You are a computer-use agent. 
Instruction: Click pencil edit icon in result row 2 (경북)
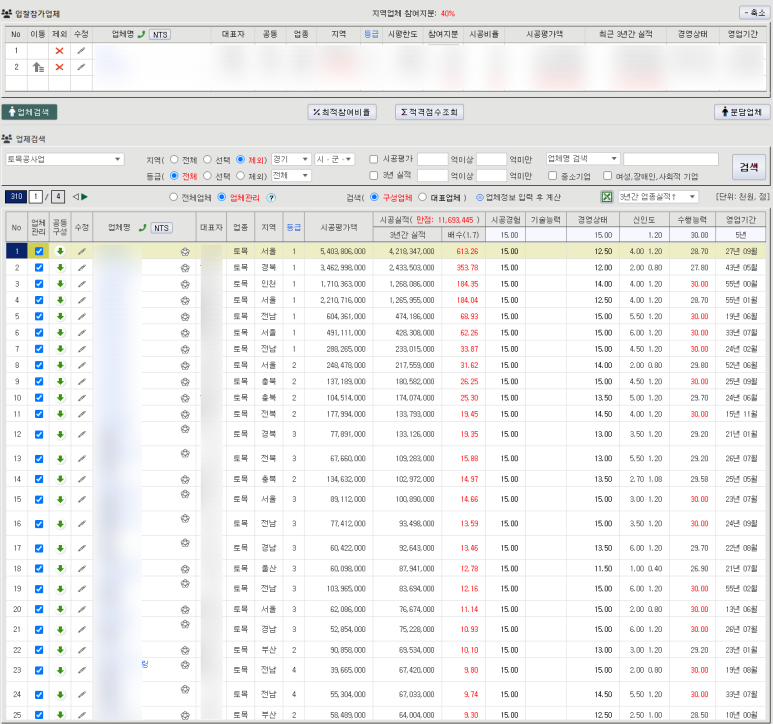81,268
